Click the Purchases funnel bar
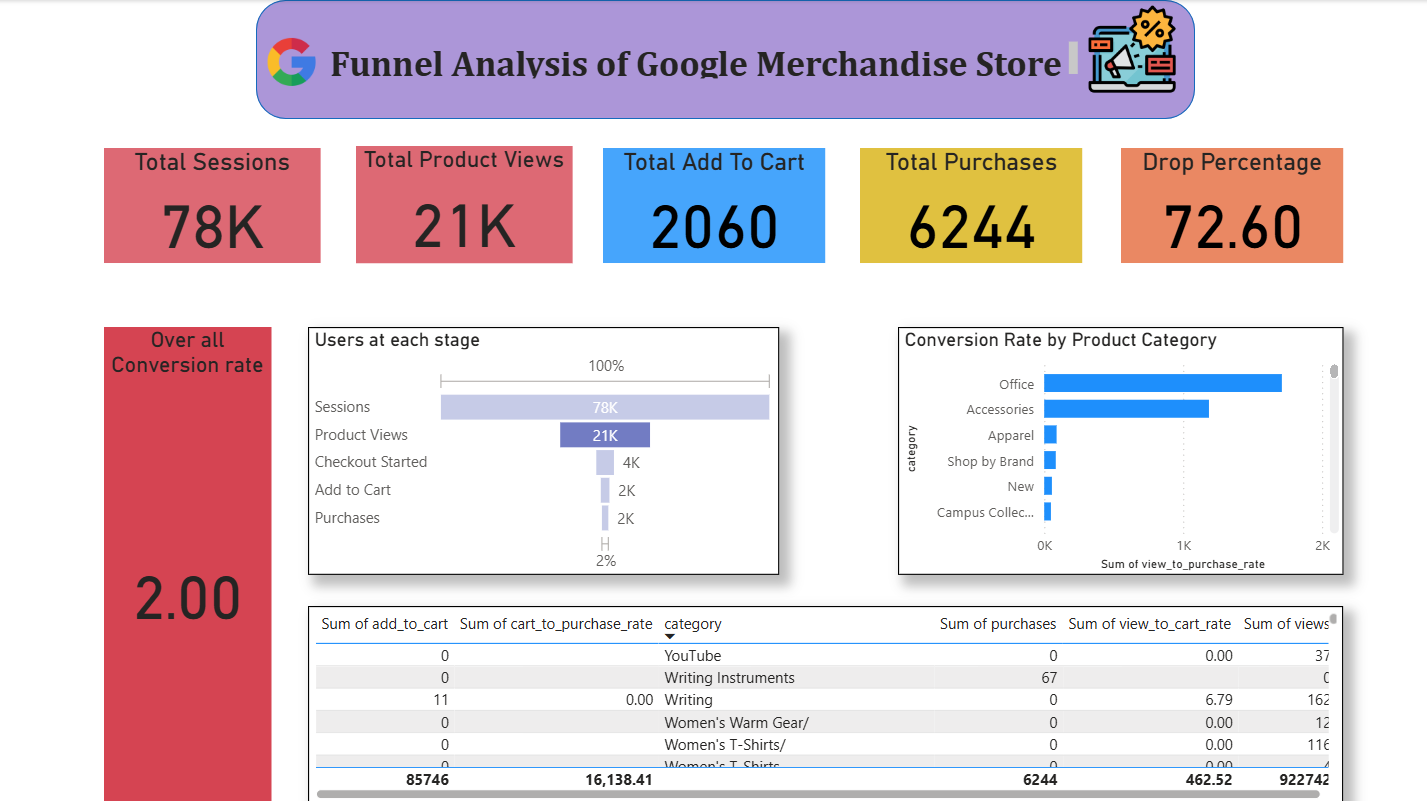 605,518
